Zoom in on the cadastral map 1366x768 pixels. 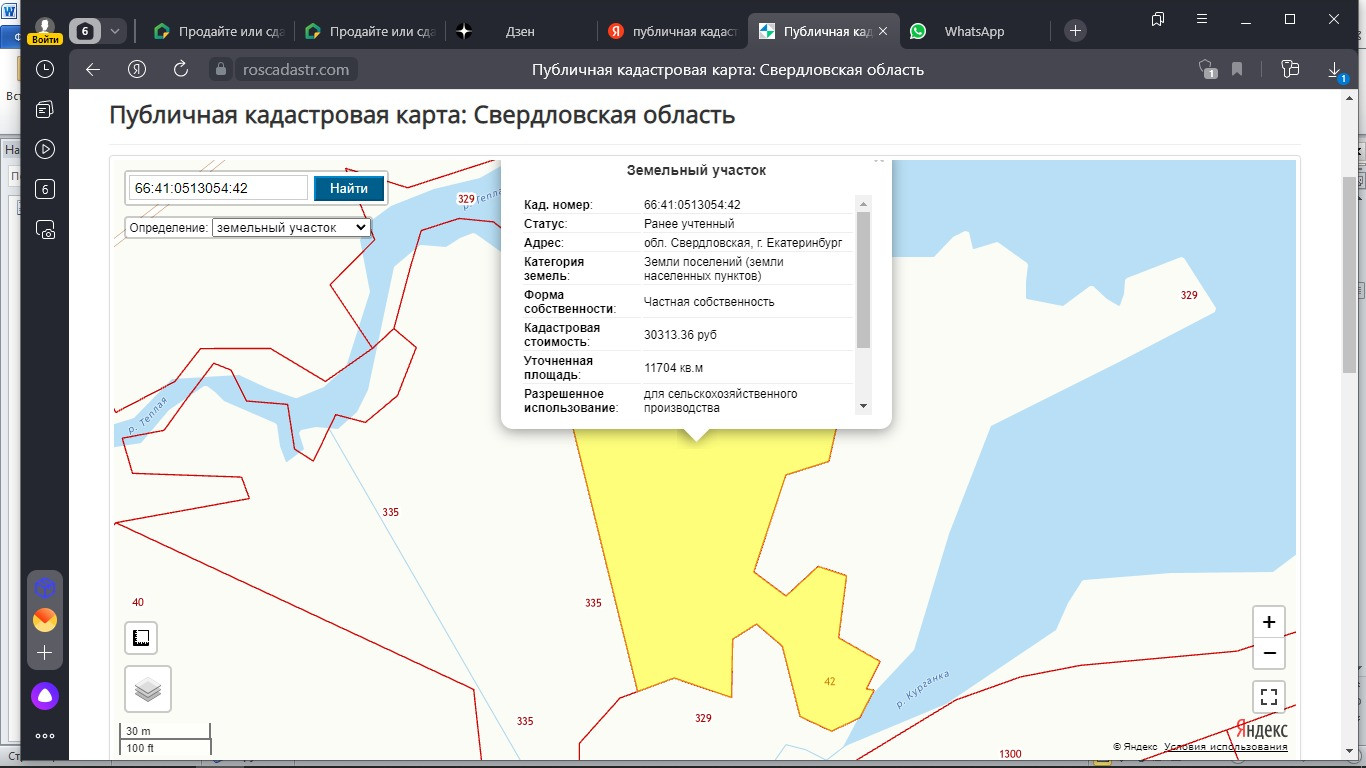[x=1268, y=622]
